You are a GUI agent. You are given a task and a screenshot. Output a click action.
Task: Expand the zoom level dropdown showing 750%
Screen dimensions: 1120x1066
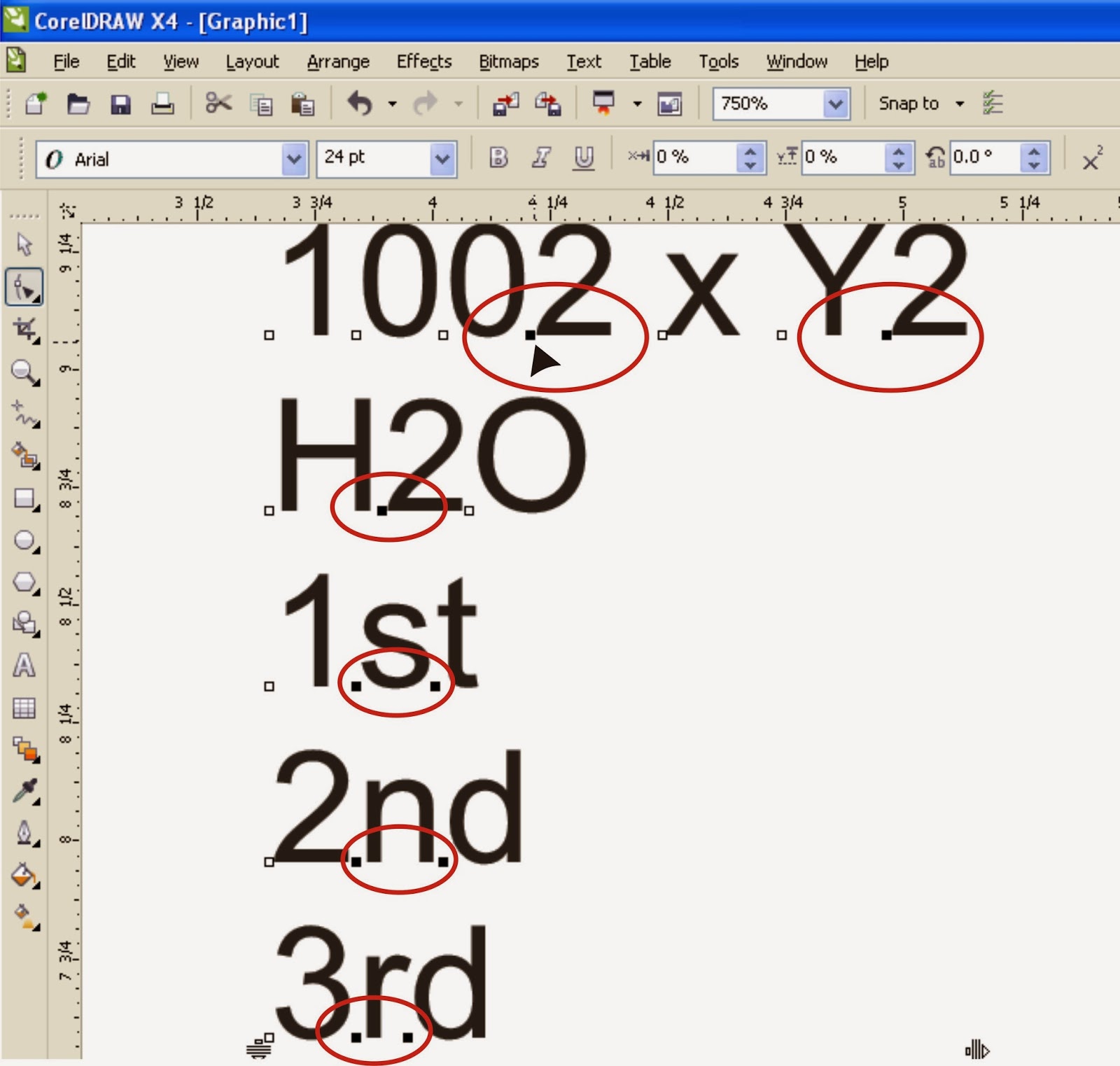point(835,104)
